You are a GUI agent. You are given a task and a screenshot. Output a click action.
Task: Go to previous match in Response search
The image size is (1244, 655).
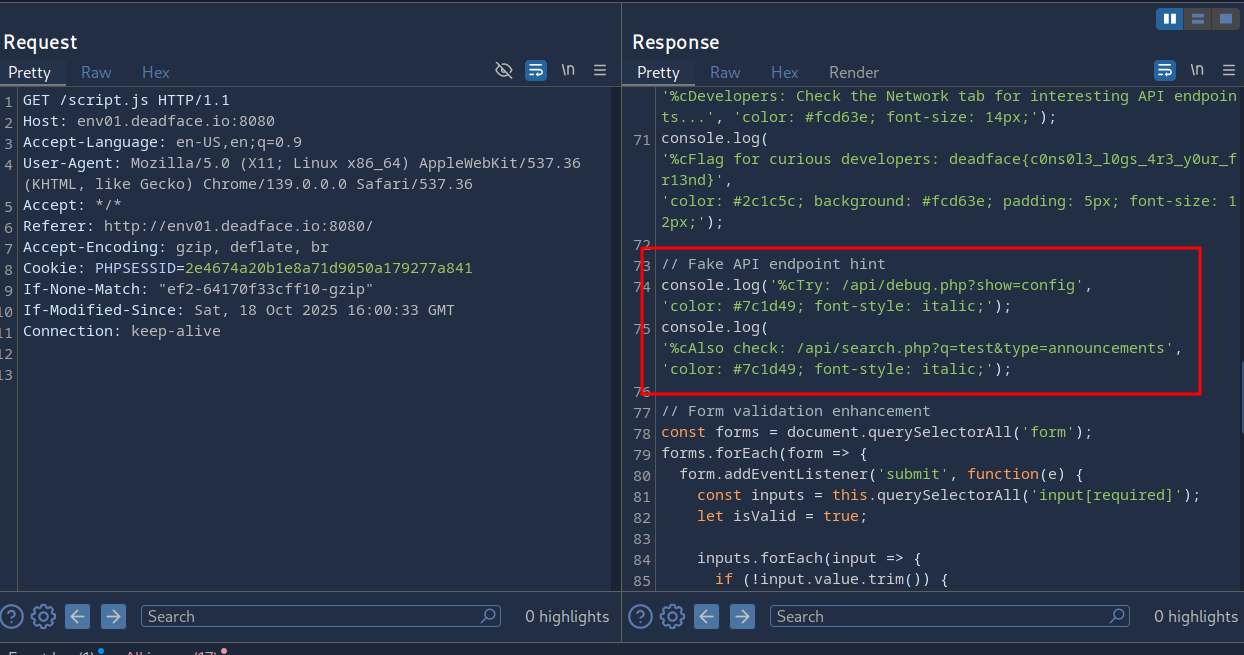pos(707,616)
